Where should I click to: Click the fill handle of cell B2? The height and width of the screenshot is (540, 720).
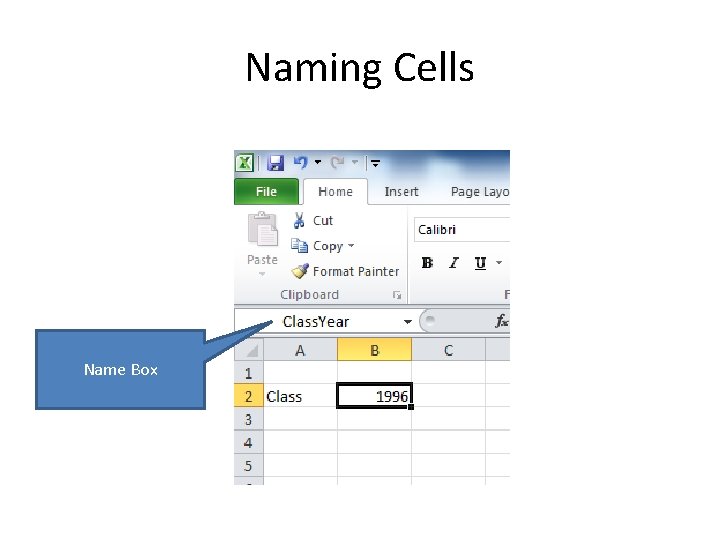(411, 406)
